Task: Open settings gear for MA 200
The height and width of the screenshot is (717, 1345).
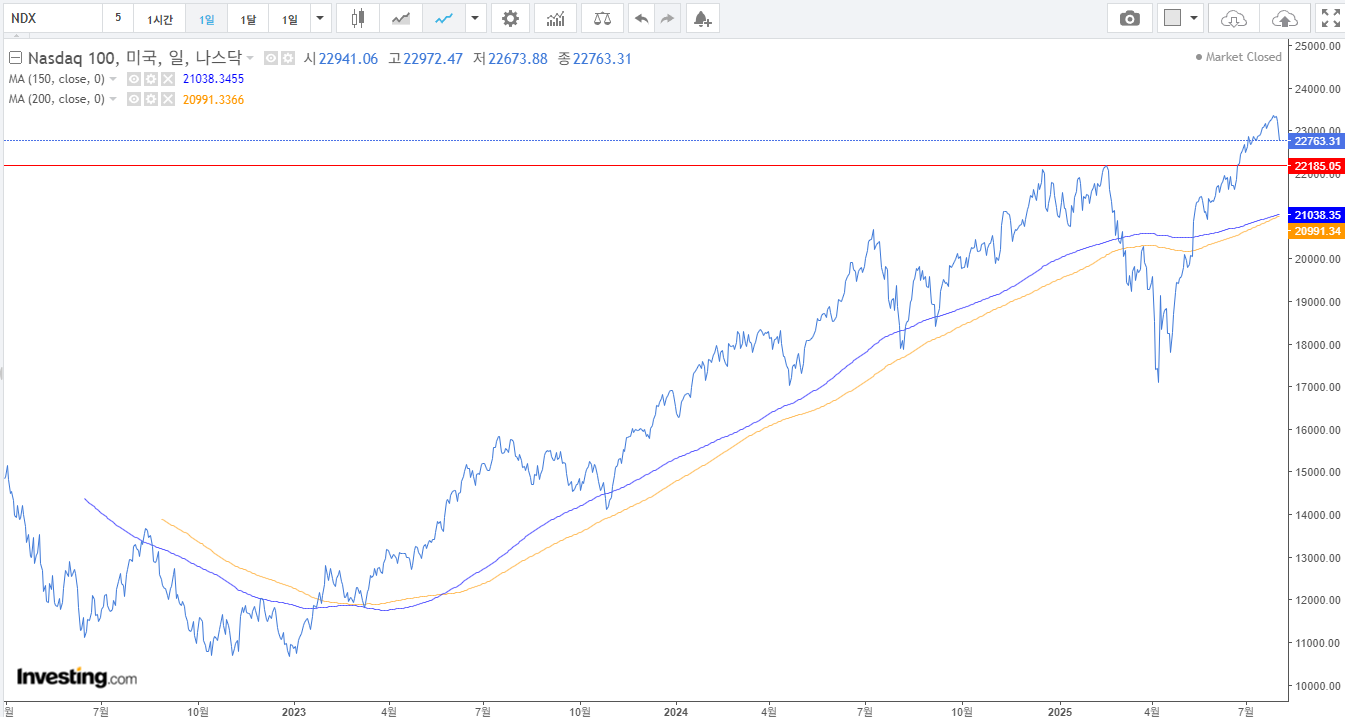Action: (150, 99)
